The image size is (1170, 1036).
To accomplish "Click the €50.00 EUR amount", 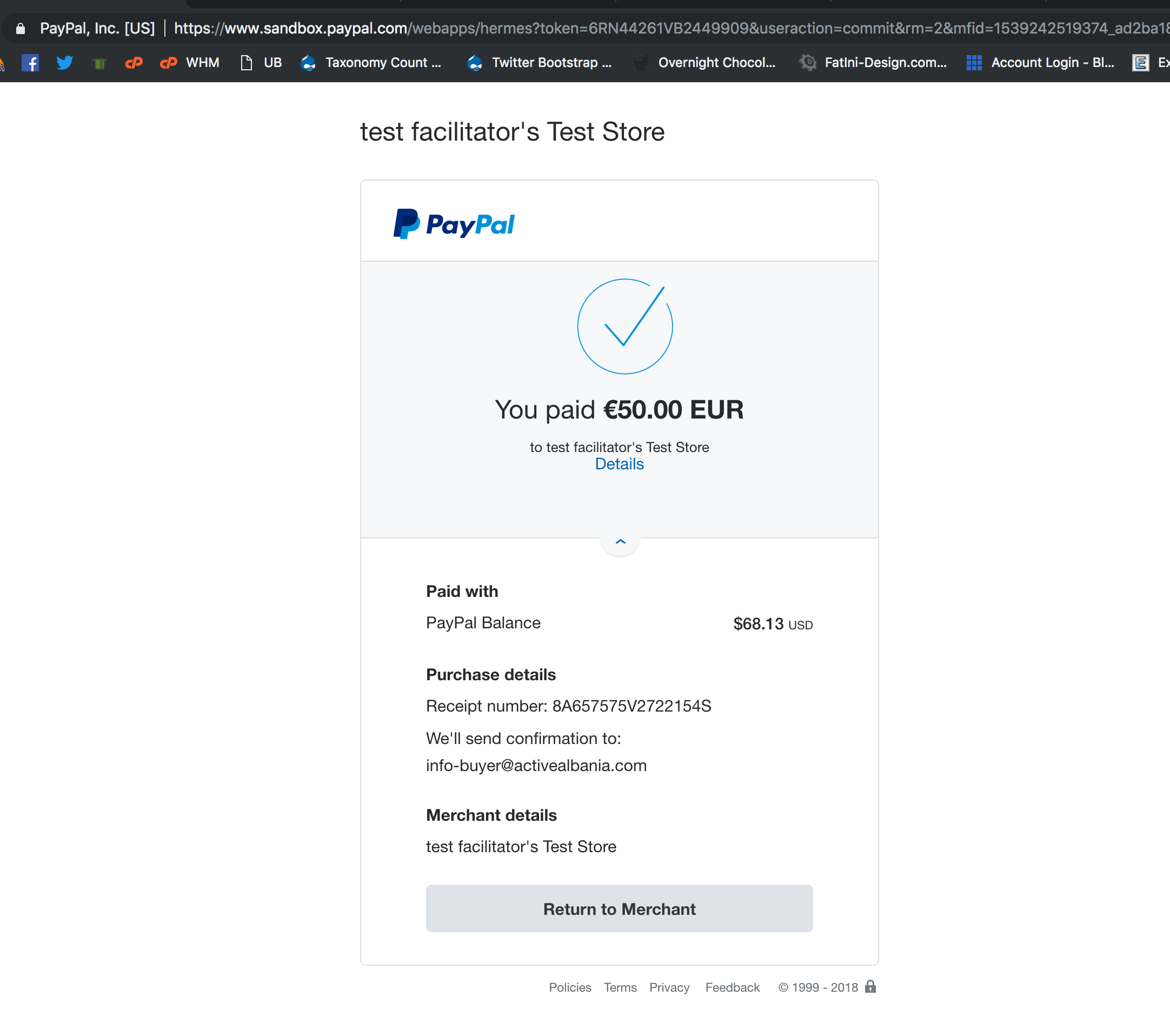I will point(674,409).
